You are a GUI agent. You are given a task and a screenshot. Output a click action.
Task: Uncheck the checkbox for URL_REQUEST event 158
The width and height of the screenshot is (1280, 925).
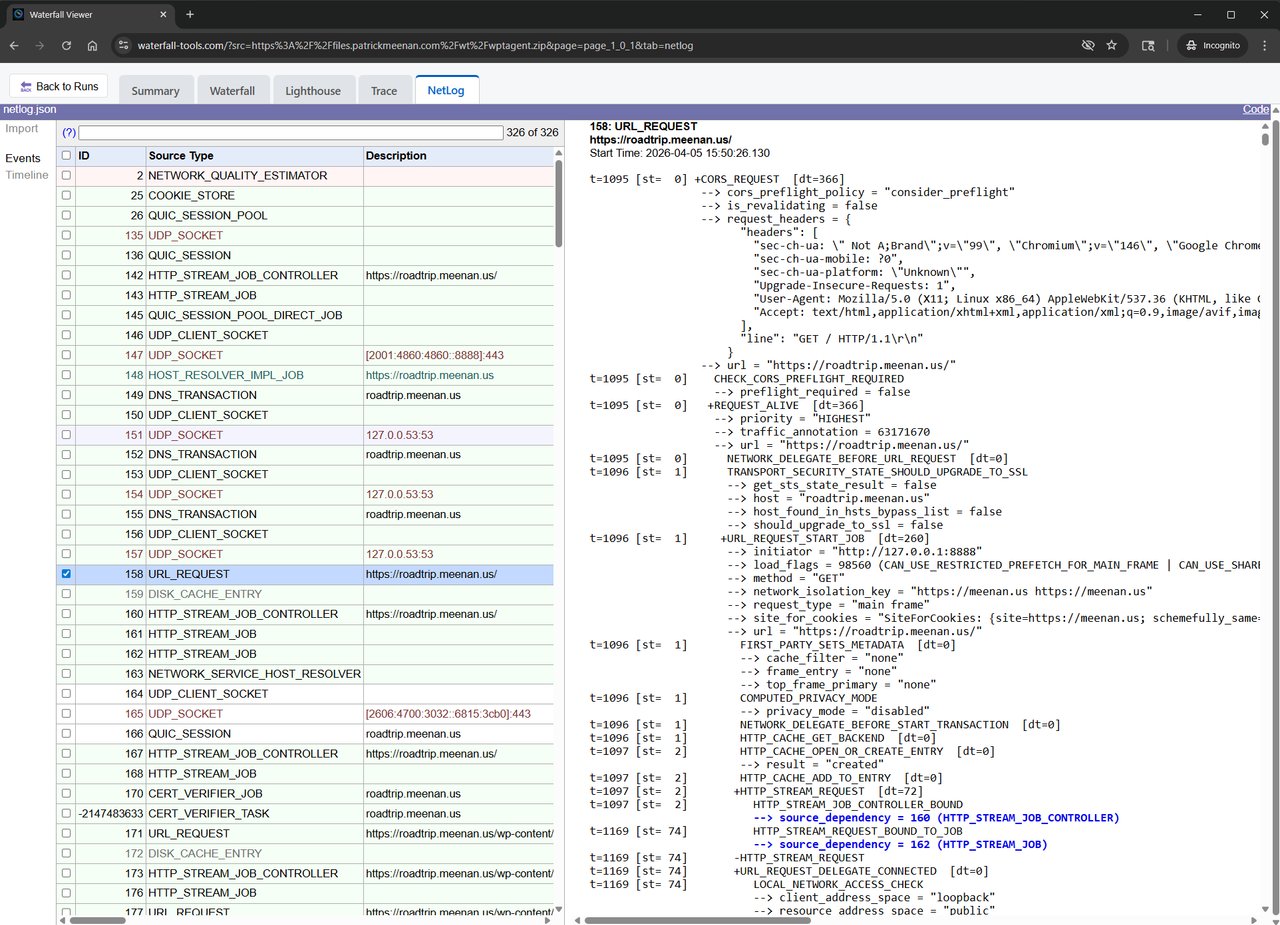click(x=65, y=574)
